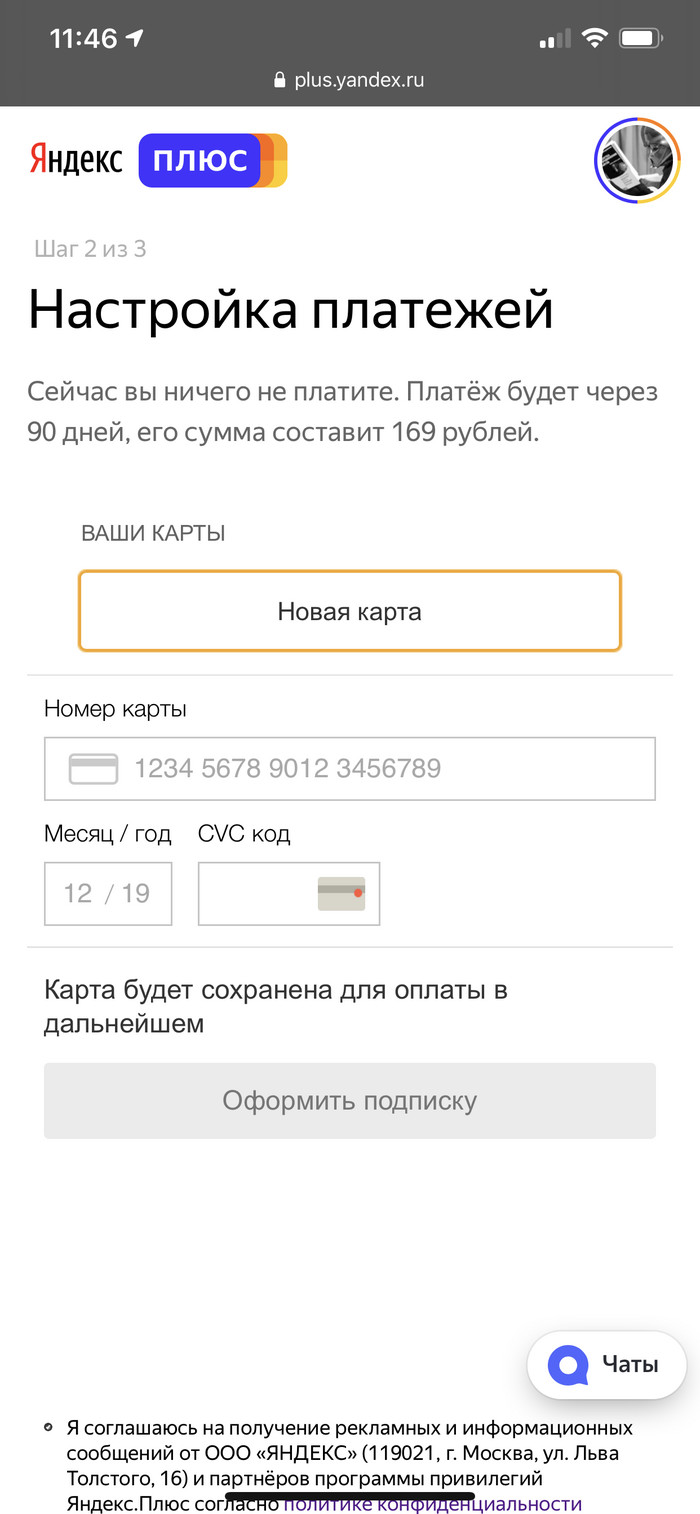Tap the 11:46 clock in status bar
700x1514 pixels.
83,39
